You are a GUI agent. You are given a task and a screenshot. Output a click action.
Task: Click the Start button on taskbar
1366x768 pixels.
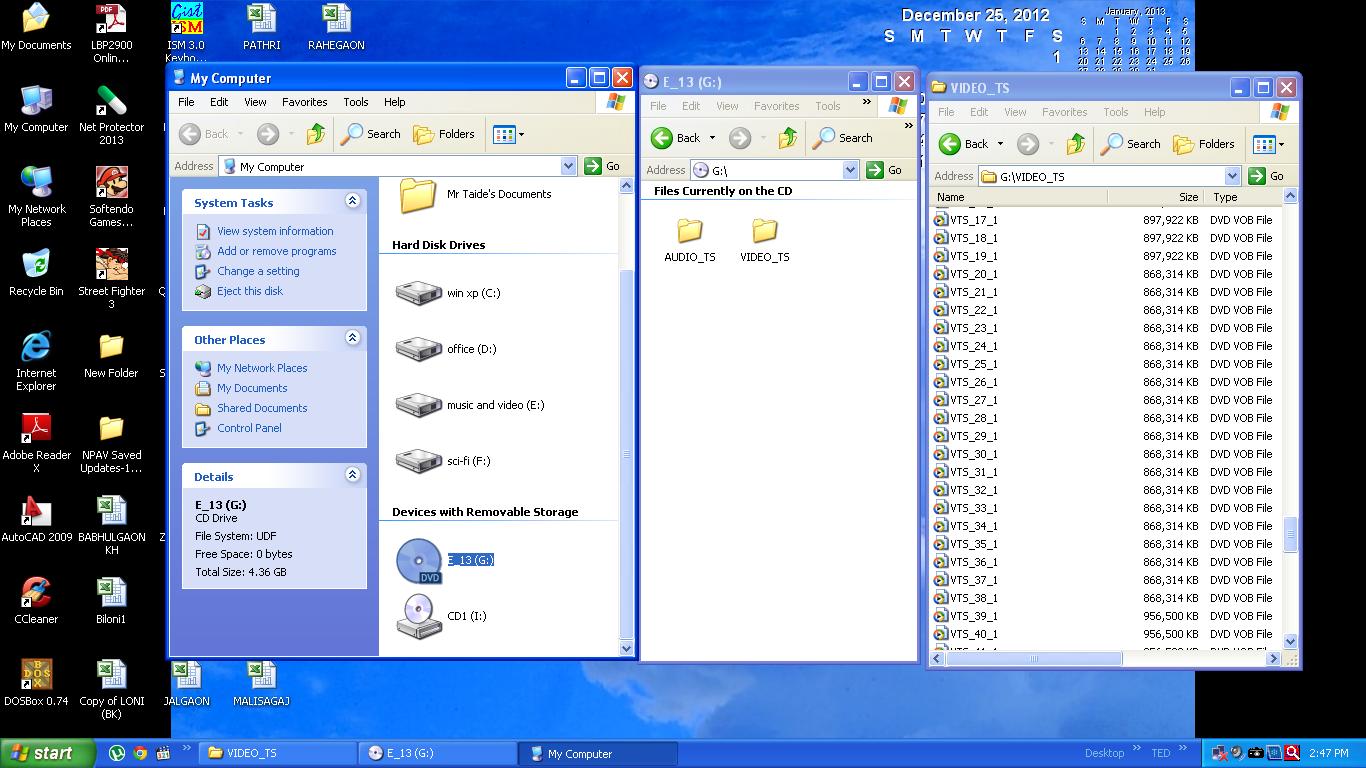tap(48, 754)
